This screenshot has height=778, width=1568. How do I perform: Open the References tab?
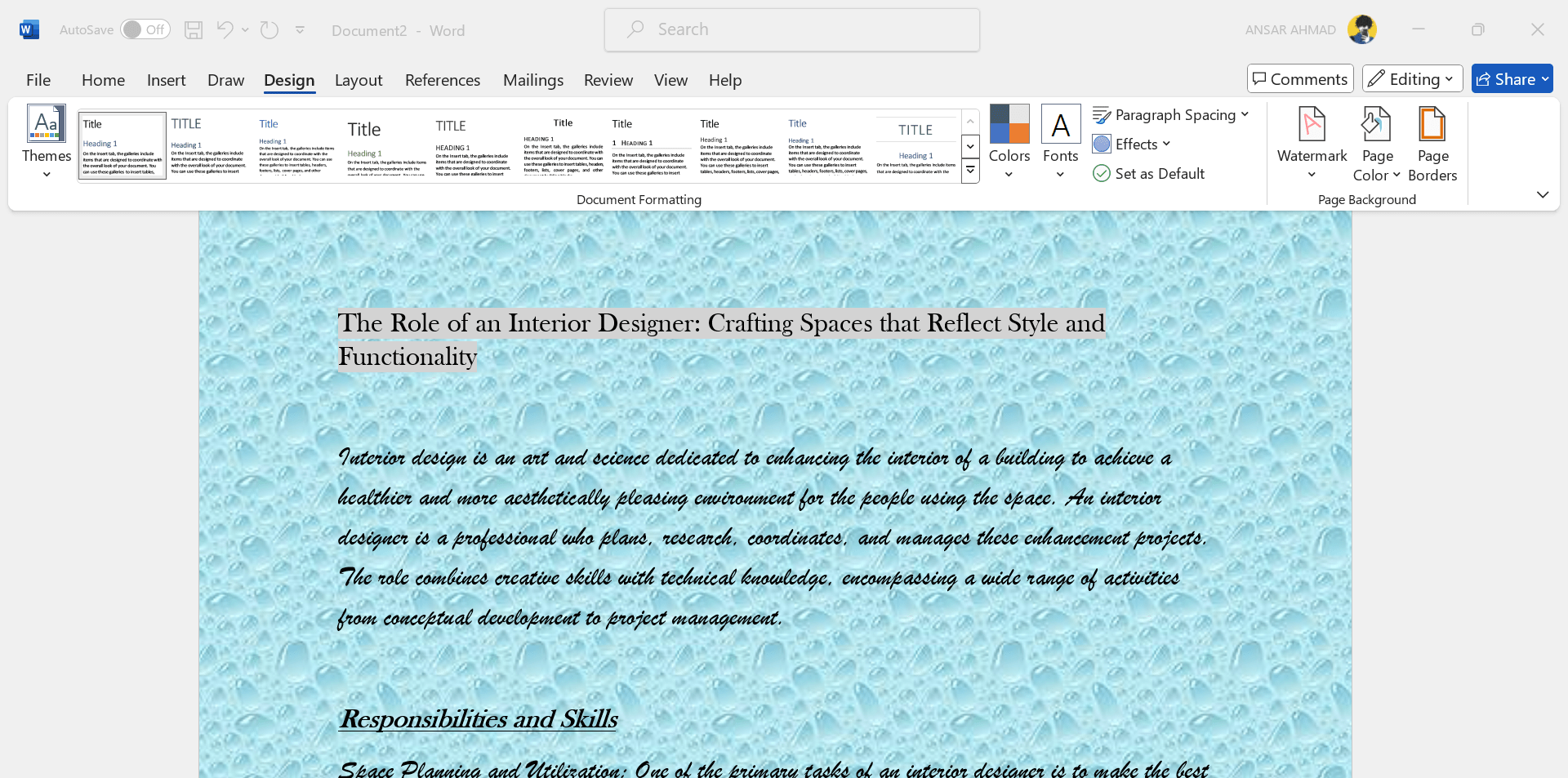(443, 80)
